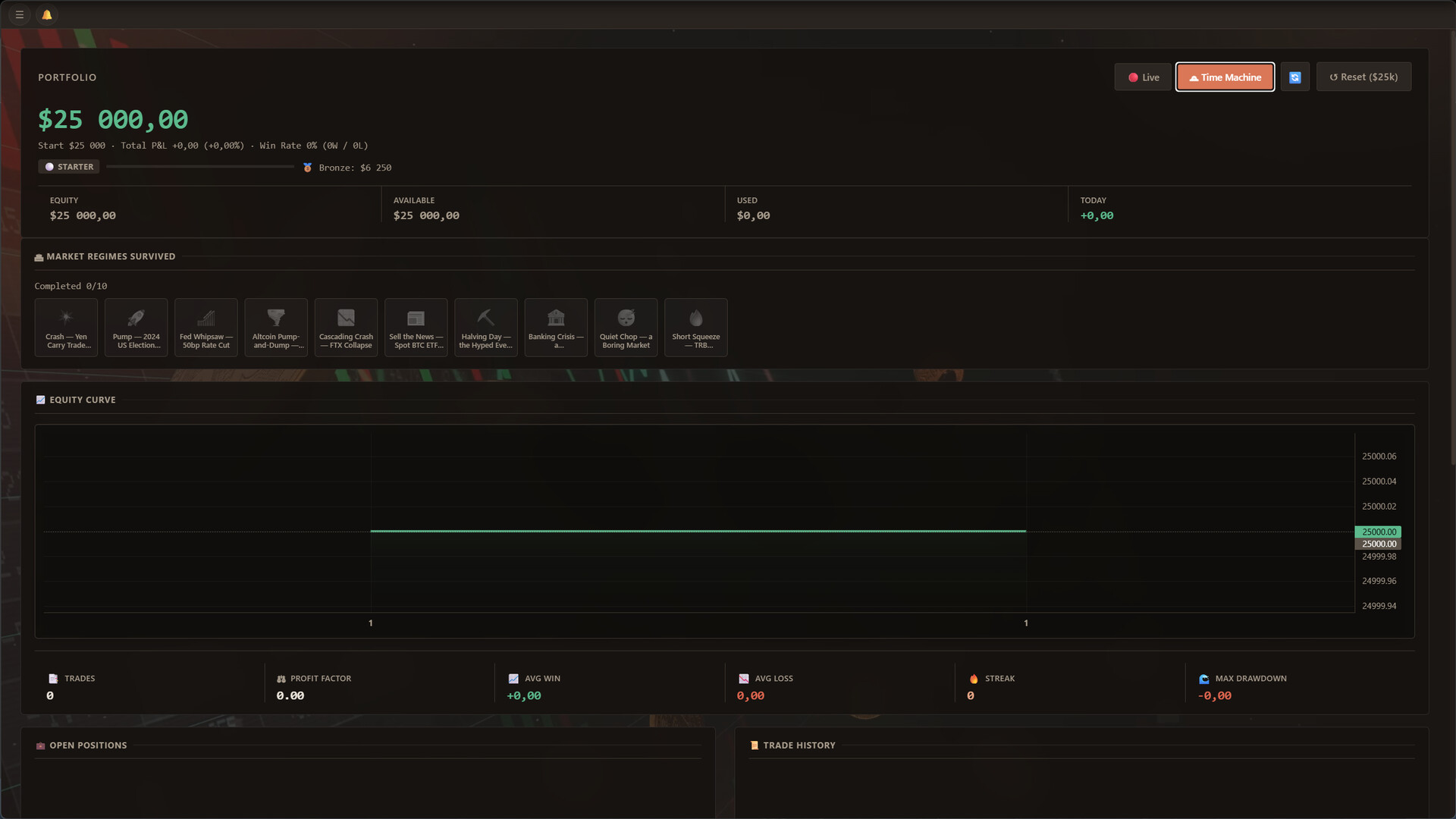Screen dimensions: 1456x819
Task: Select the Crash Yen Carry Trade regime badge
Action: coord(66,328)
